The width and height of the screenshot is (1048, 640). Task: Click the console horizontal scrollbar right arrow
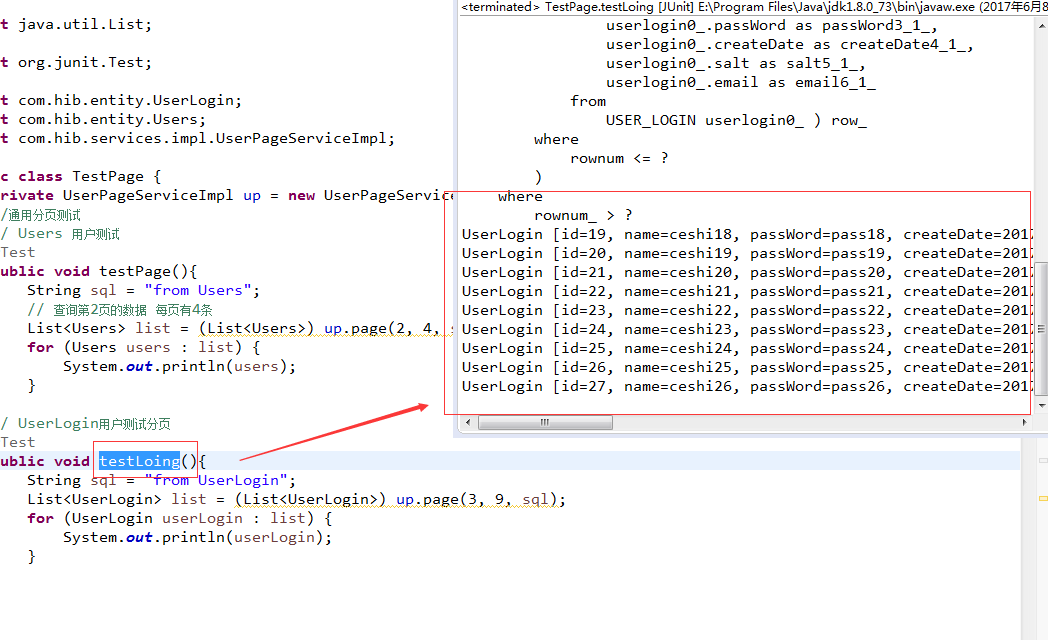[x=1025, y=422]
